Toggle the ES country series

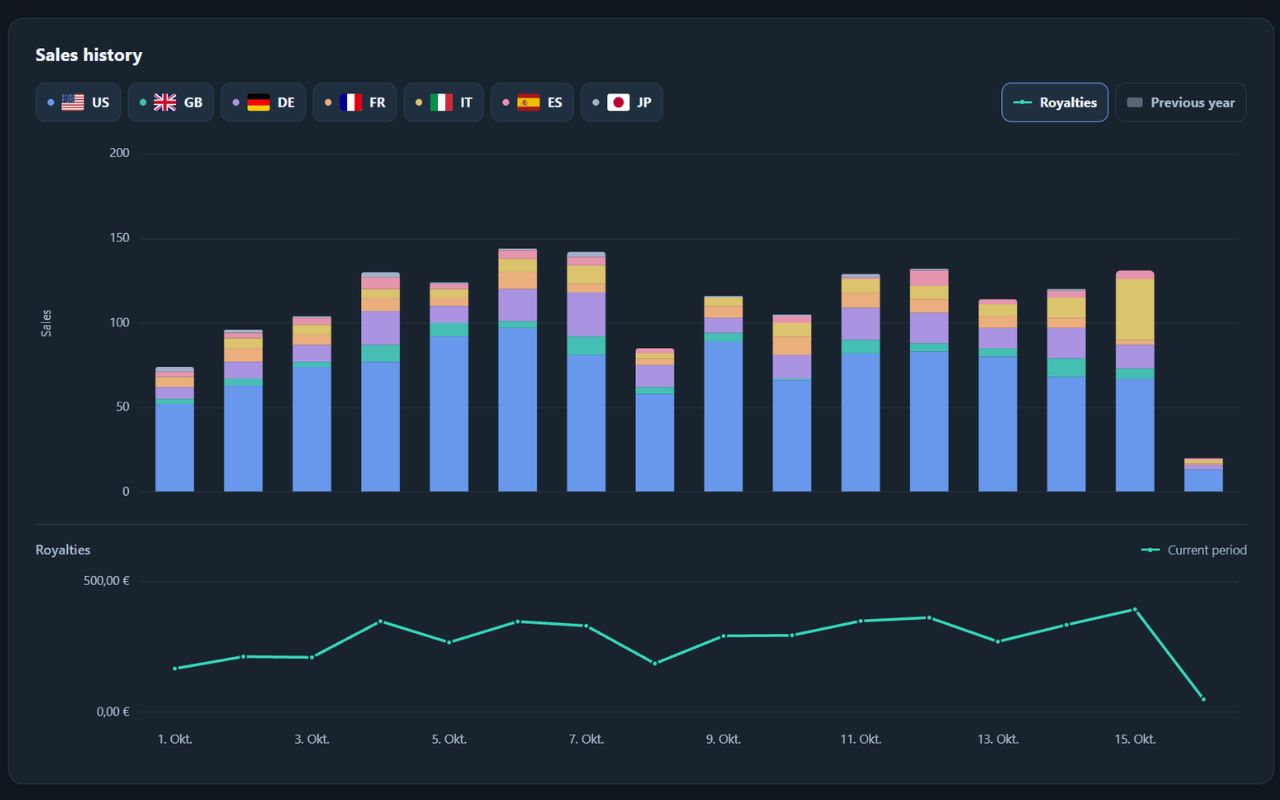coord(532,102)
